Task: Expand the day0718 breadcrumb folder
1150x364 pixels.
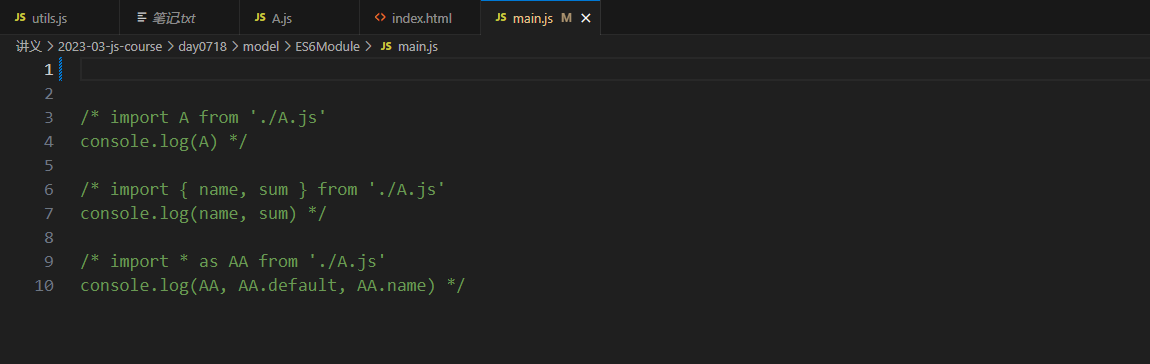Action: coord(203,47)
